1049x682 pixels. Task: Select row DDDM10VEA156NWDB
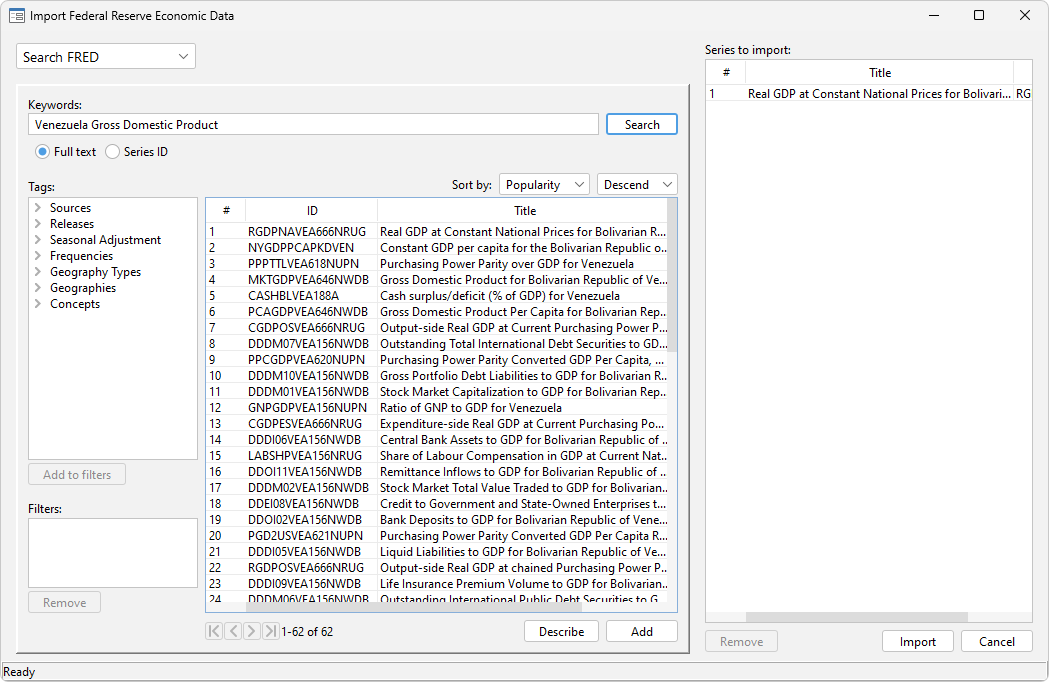437,376
